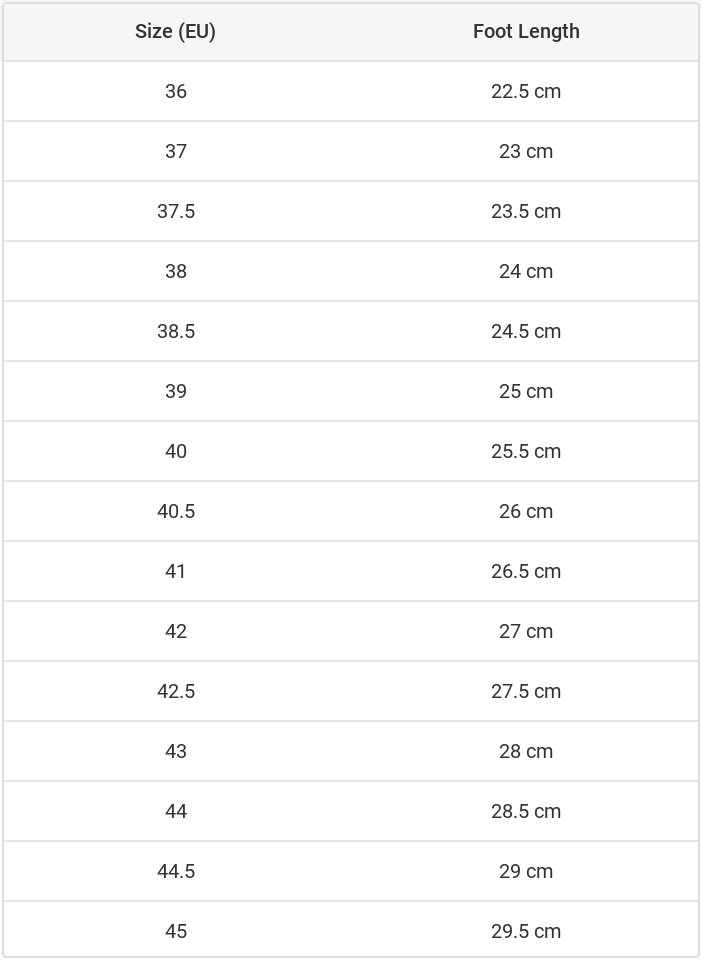This screenshot has height=960, width=702.
Task: Select size 40 in the chart
Action: coord(176,451)
